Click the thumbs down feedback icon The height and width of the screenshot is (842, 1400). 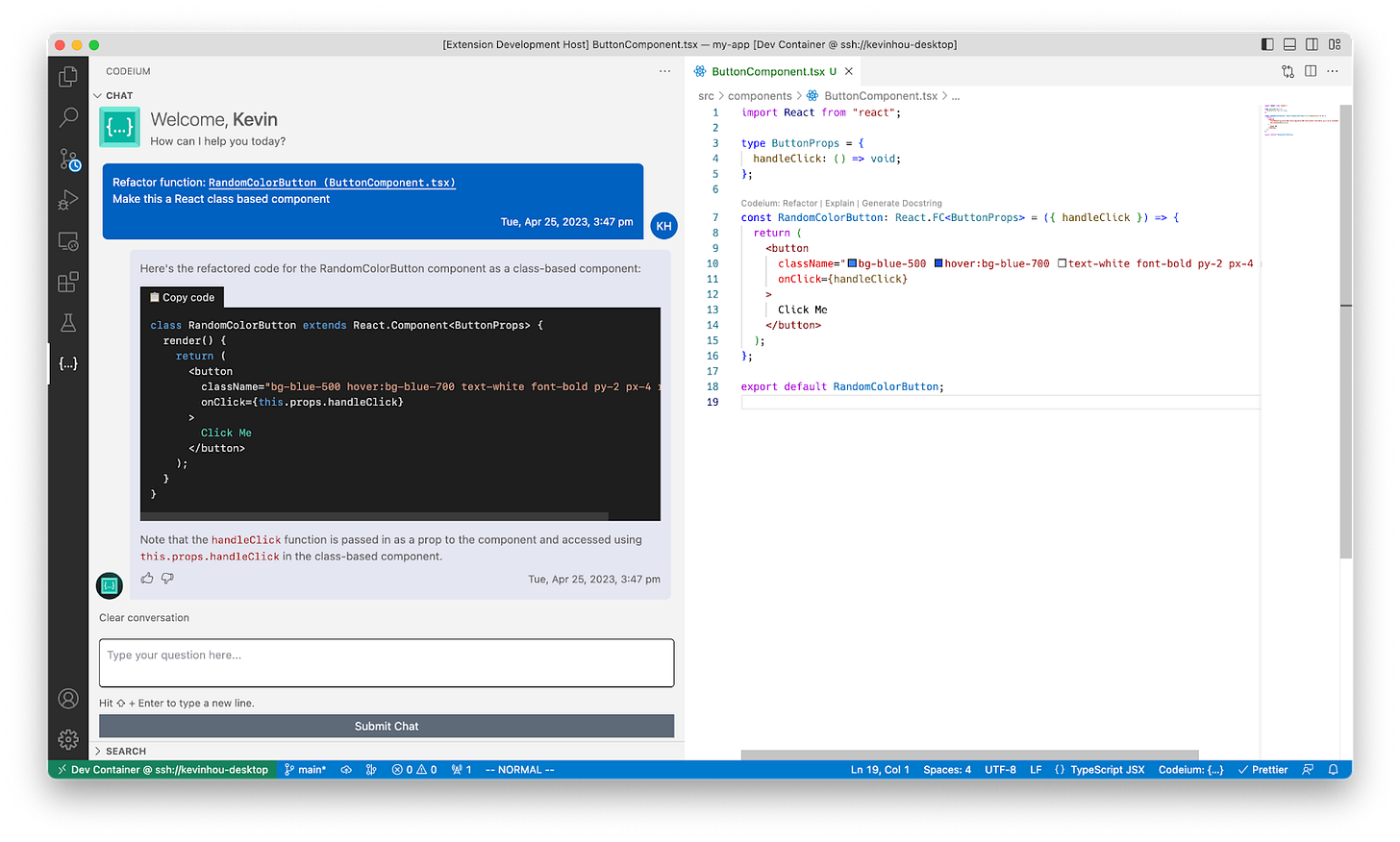[167, 579]
